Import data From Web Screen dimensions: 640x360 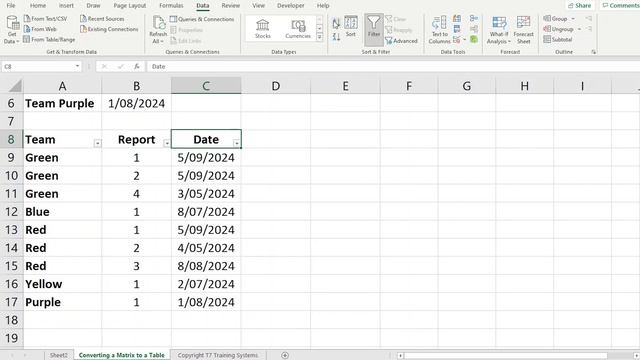(40, 29)
